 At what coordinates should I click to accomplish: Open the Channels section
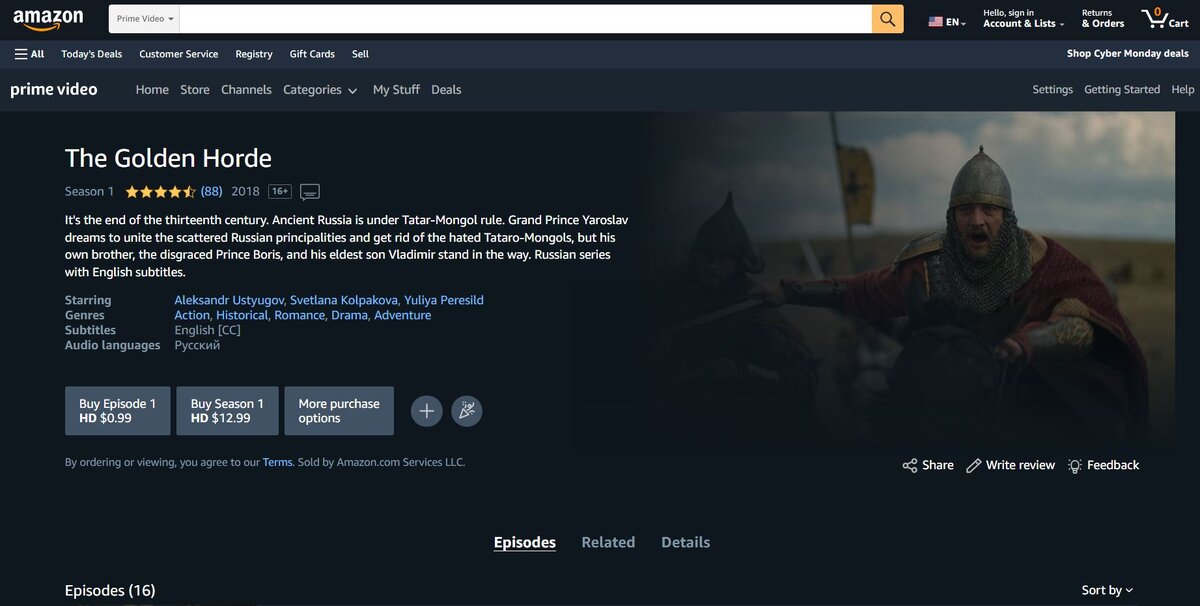(x=246, y=90)
